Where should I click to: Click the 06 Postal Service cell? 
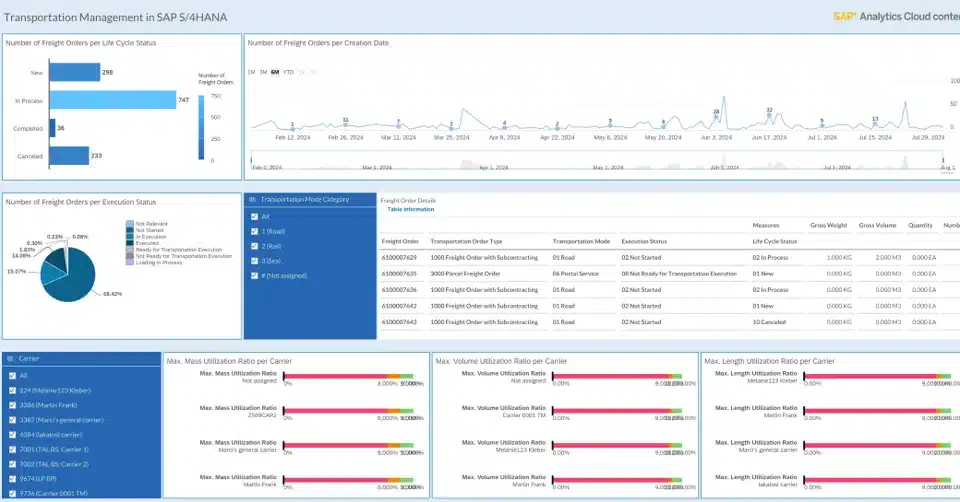coord(576,274)
